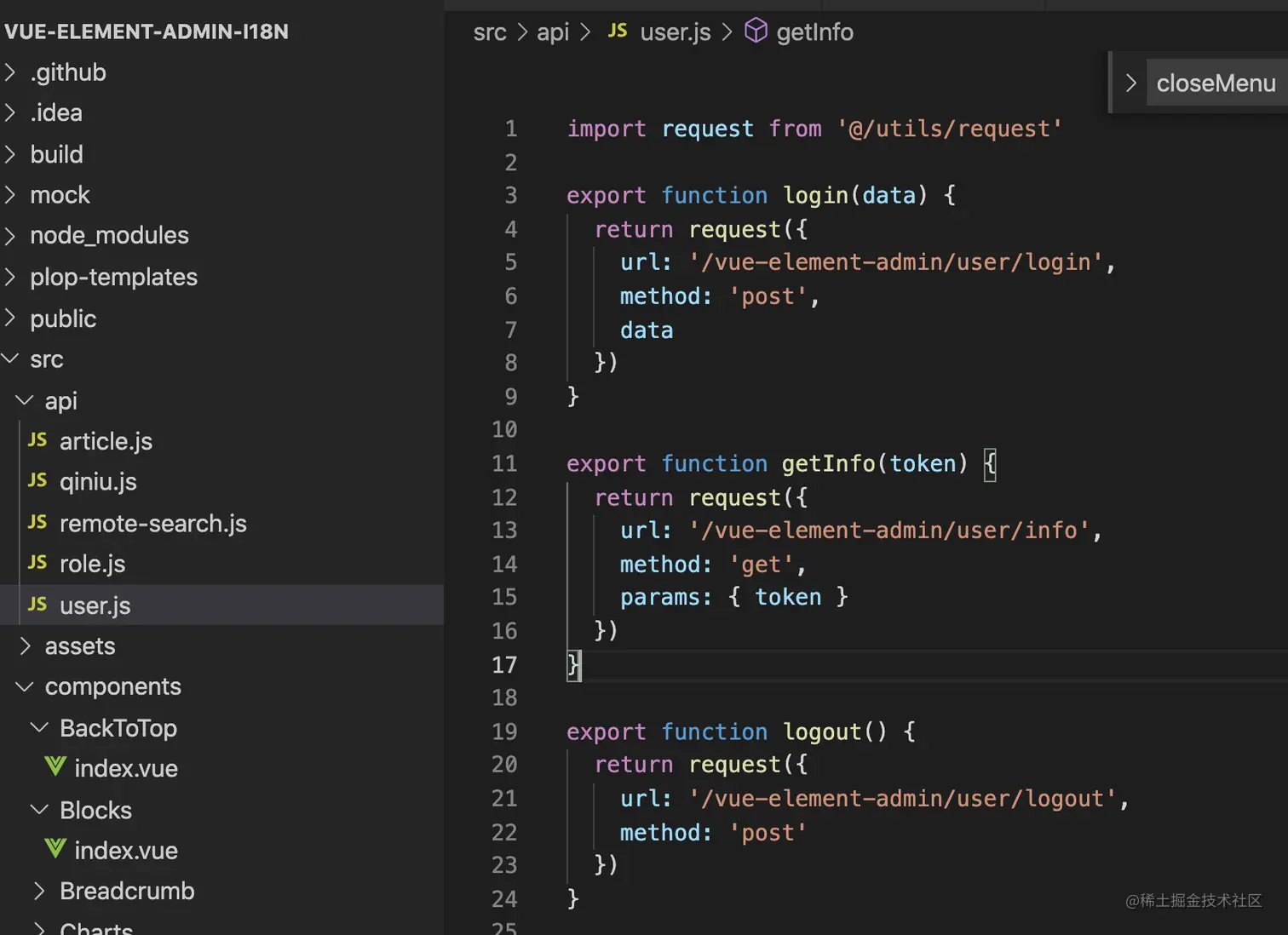Click the closing brace on line 17
The image size is (1288, 935).
click(x=573, y=664)
